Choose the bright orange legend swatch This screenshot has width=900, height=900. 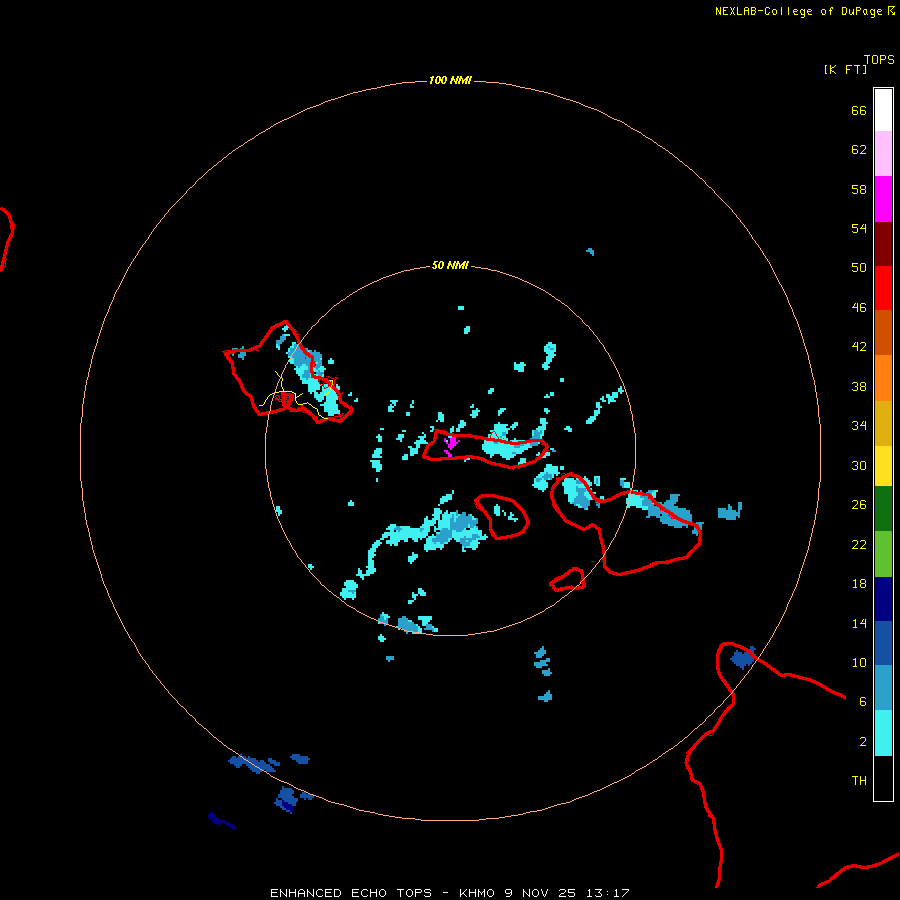883,378
